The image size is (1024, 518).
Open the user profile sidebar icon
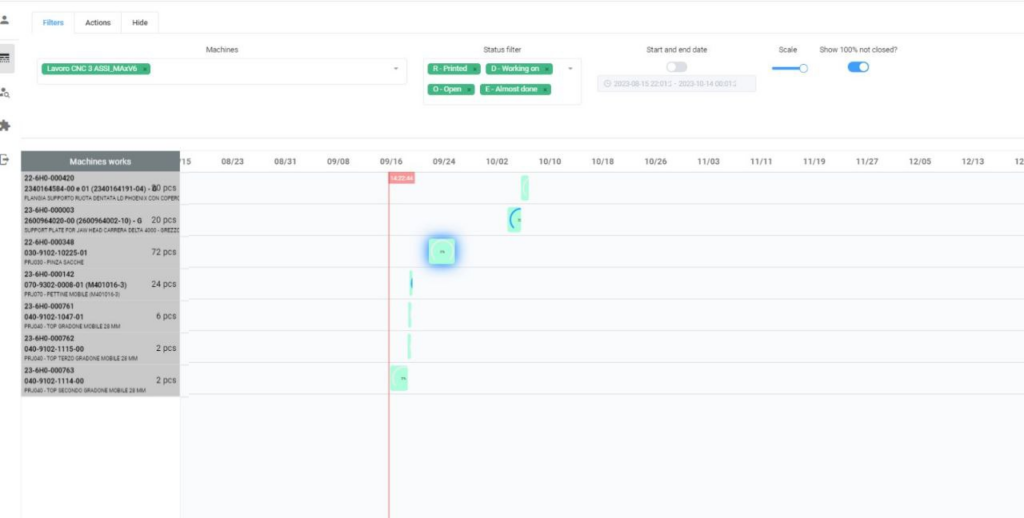5,20
